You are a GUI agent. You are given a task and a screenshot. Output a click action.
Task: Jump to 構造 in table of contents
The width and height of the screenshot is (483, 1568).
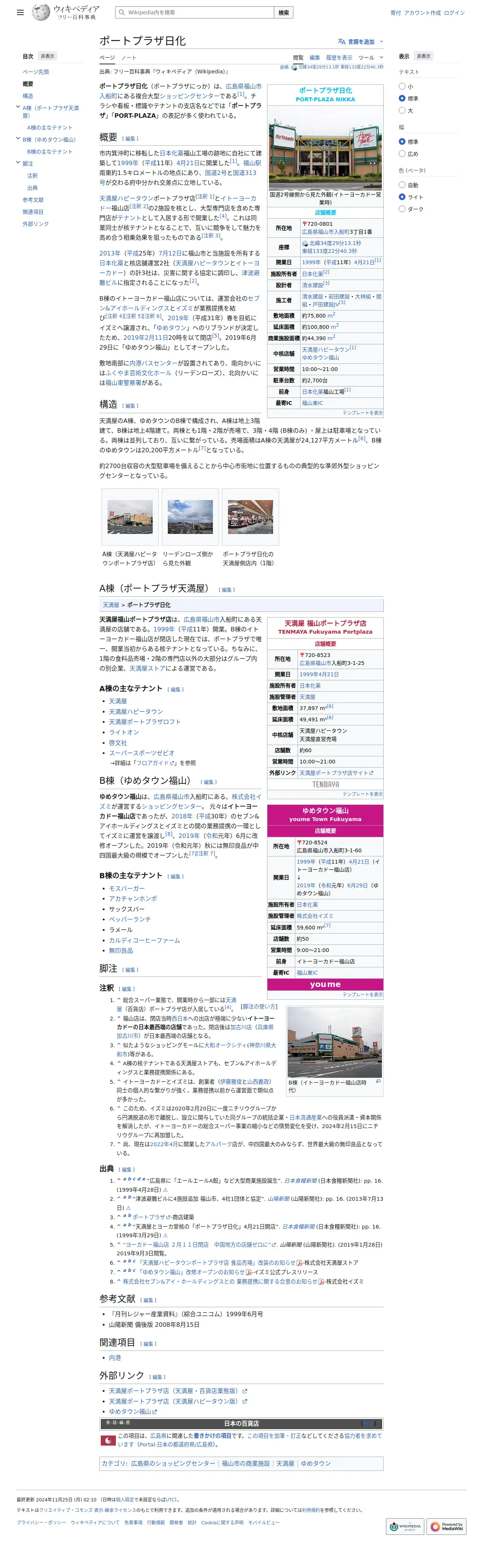[28, 96]
